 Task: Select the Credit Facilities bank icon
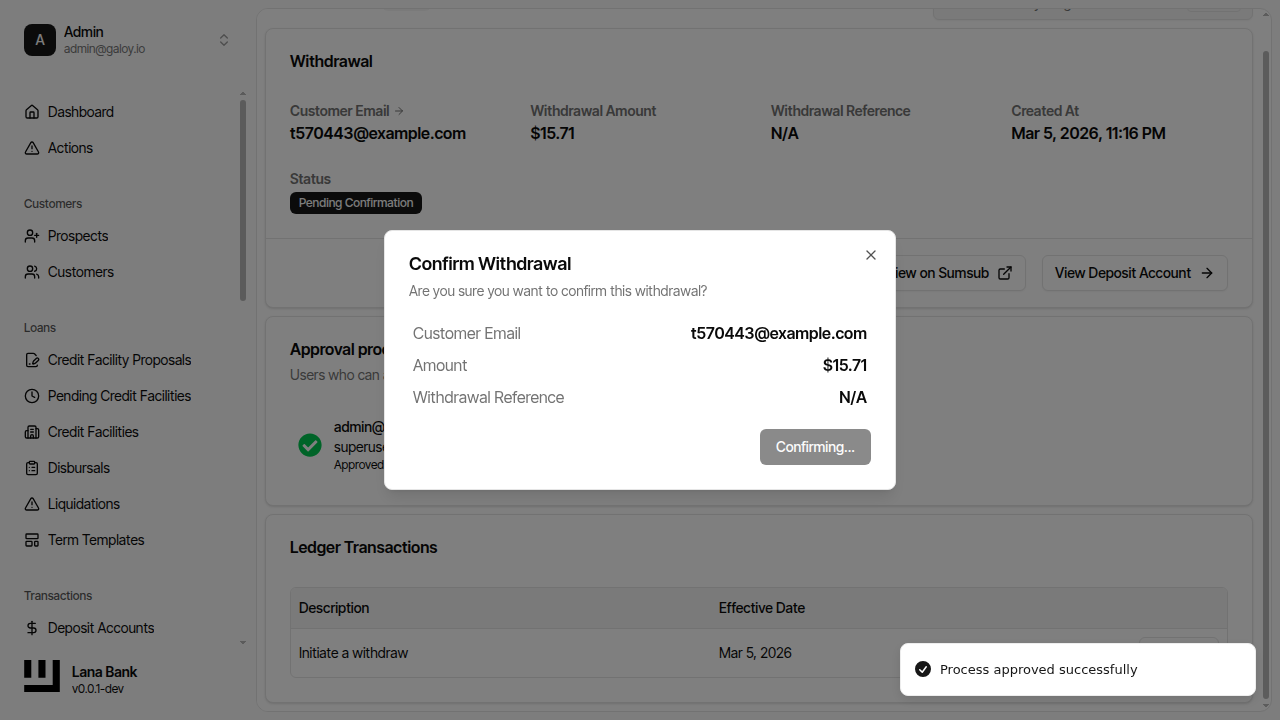(31, 432)
